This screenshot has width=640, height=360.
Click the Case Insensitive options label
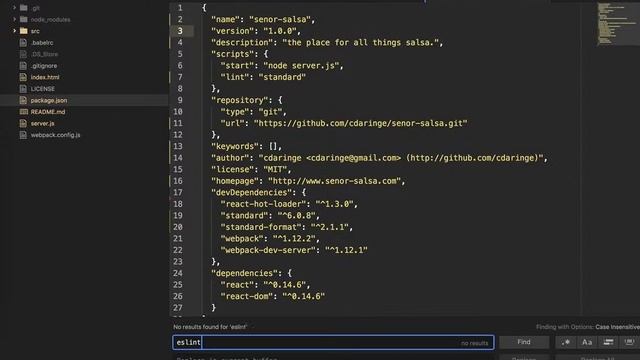[x=618, y=327]
